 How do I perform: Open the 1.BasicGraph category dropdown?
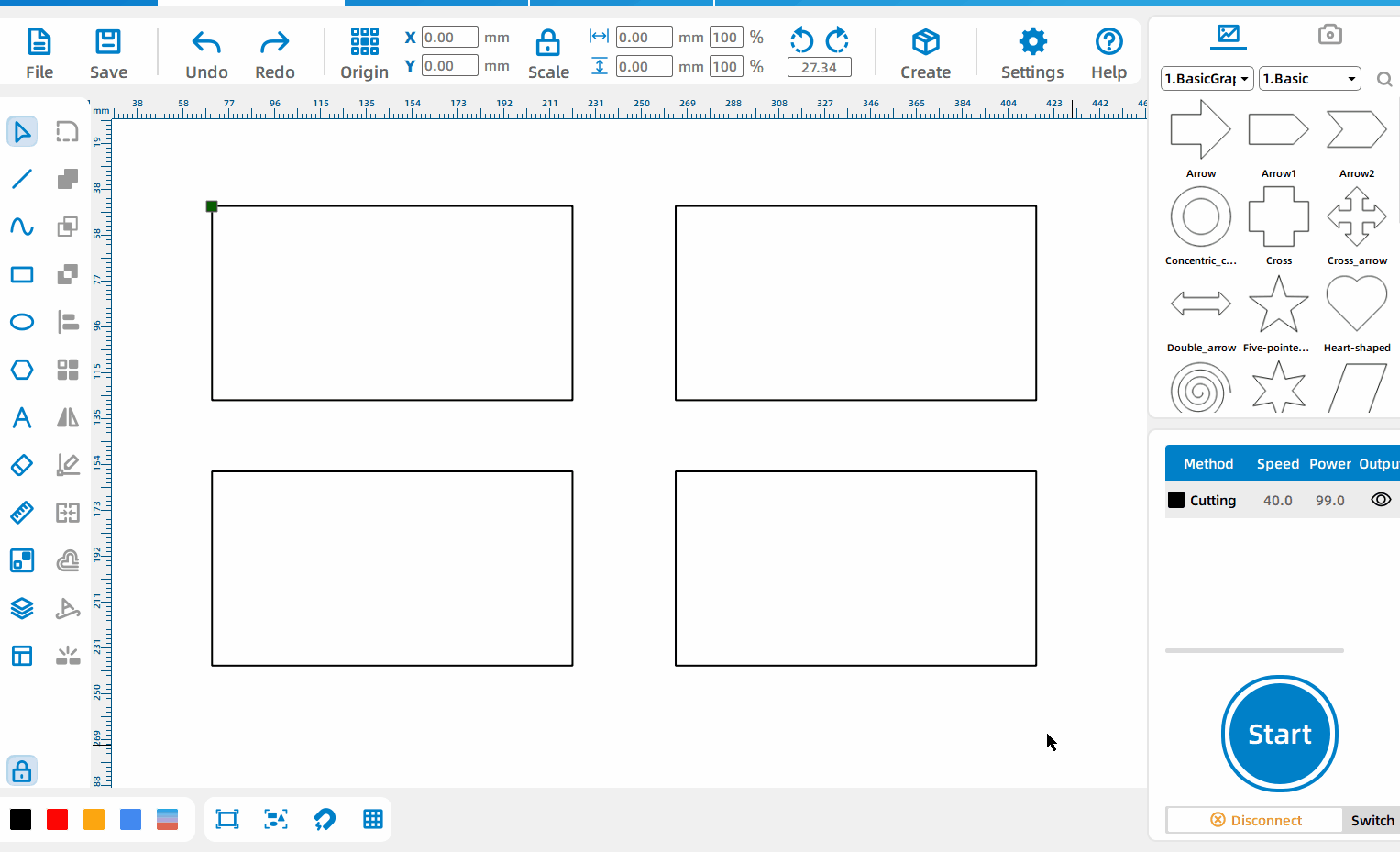1207,79
